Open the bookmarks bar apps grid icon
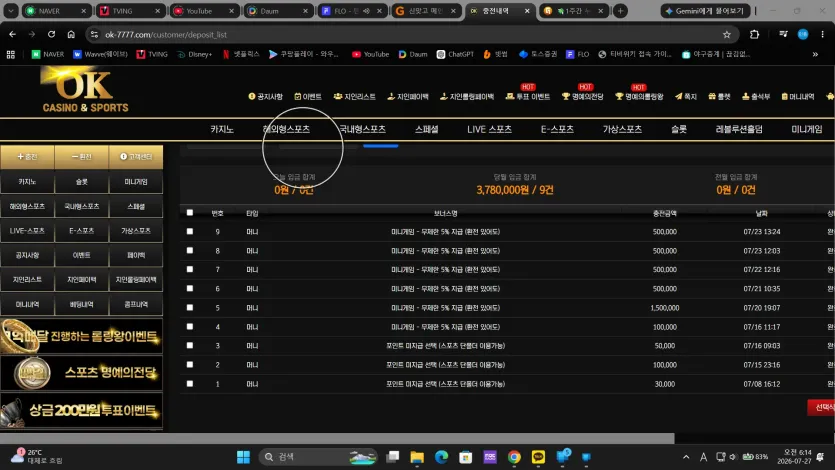 11,54
